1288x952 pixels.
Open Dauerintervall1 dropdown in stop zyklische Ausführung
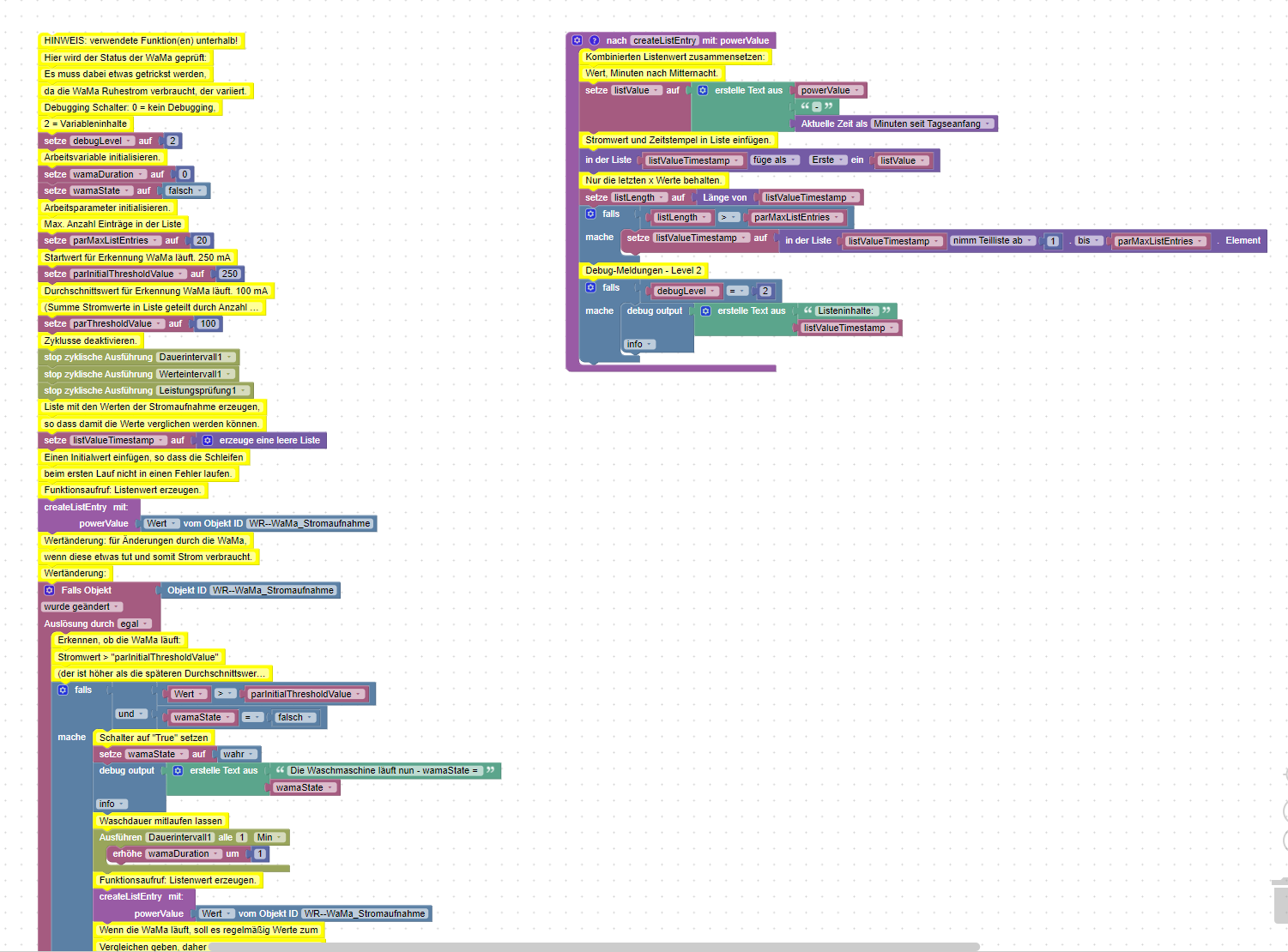[196, 357]
